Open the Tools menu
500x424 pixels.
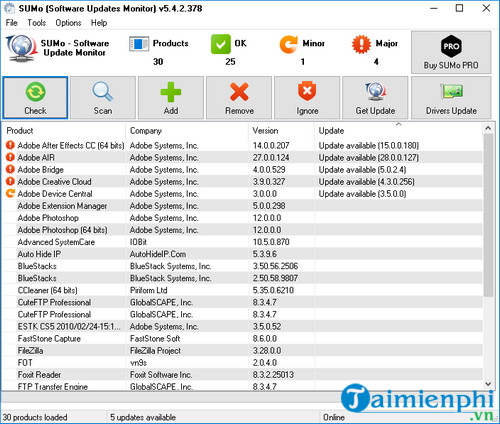[37, 23]
